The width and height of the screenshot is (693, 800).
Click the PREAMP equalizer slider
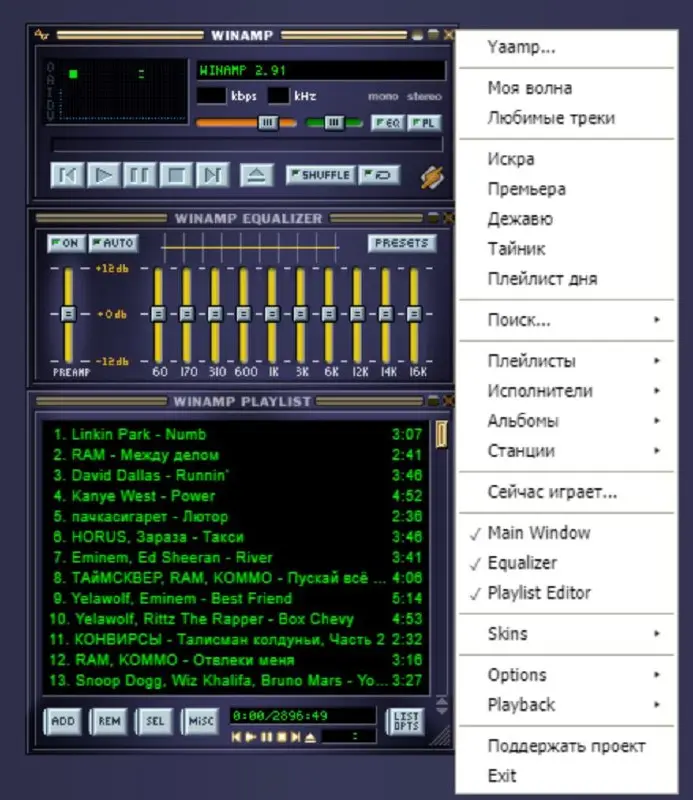(68, 315)
